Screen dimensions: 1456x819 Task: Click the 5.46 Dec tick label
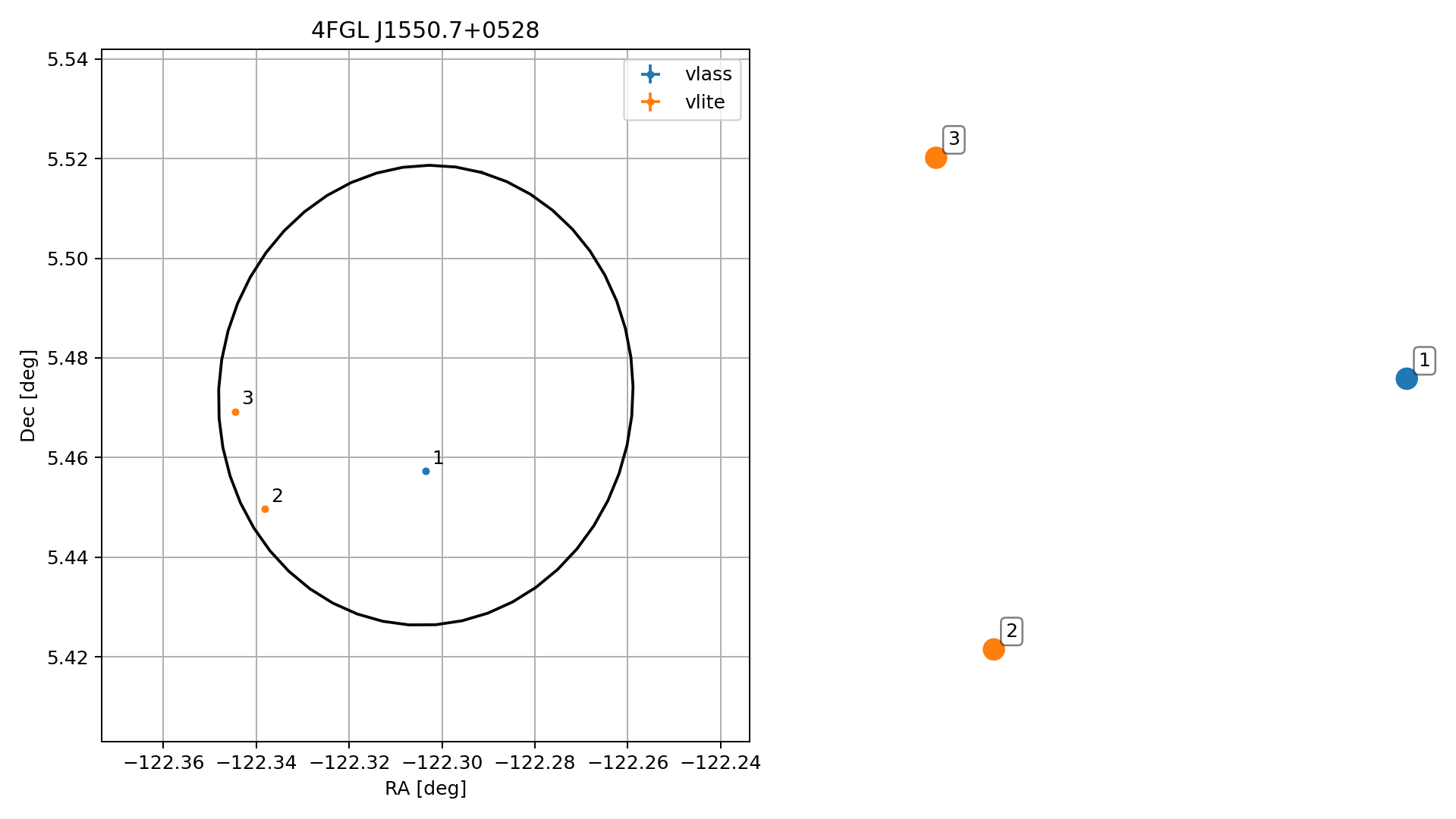coord(68,458)
